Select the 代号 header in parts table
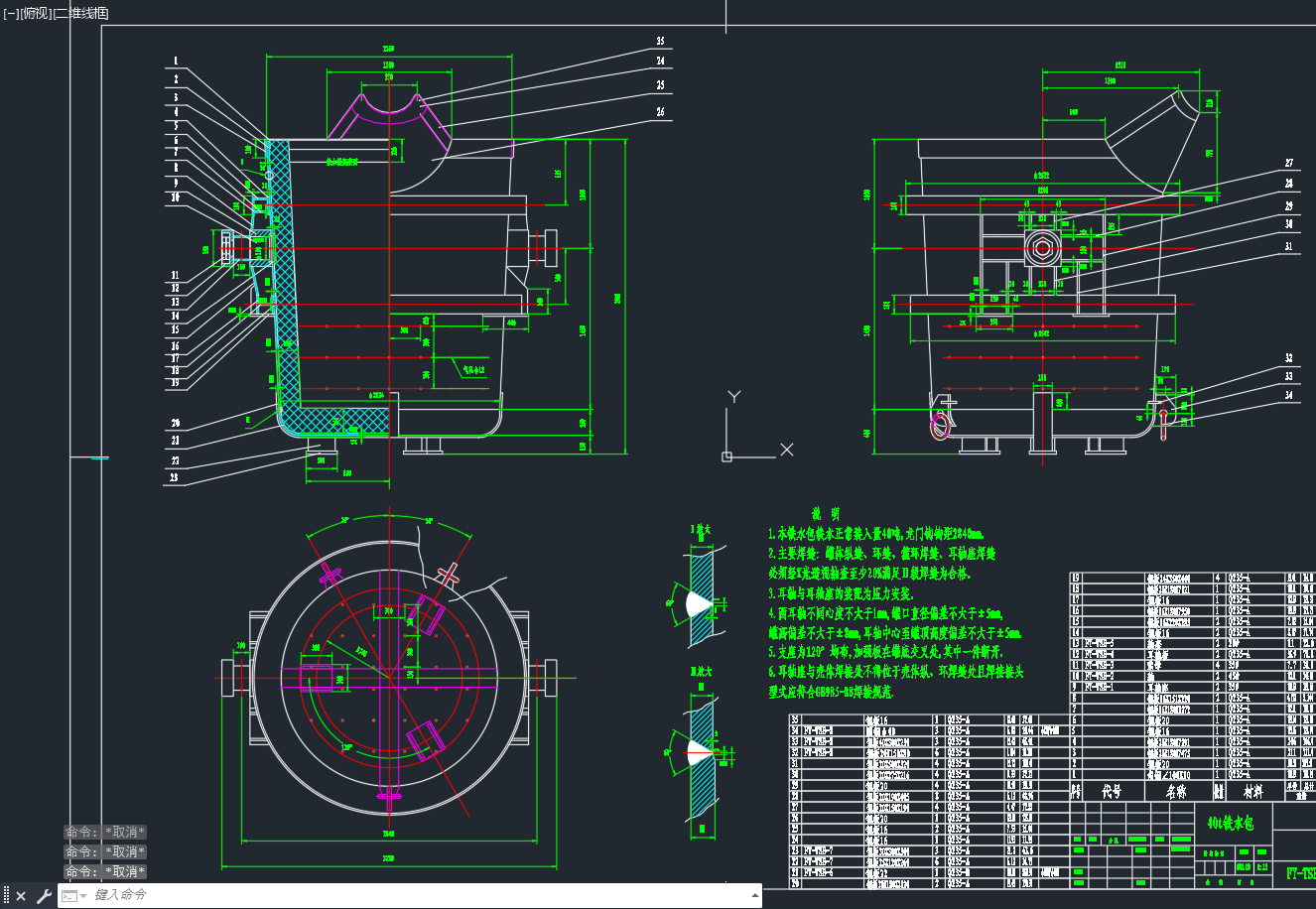Viewport: 1316px width, 909px height. 1112,791
